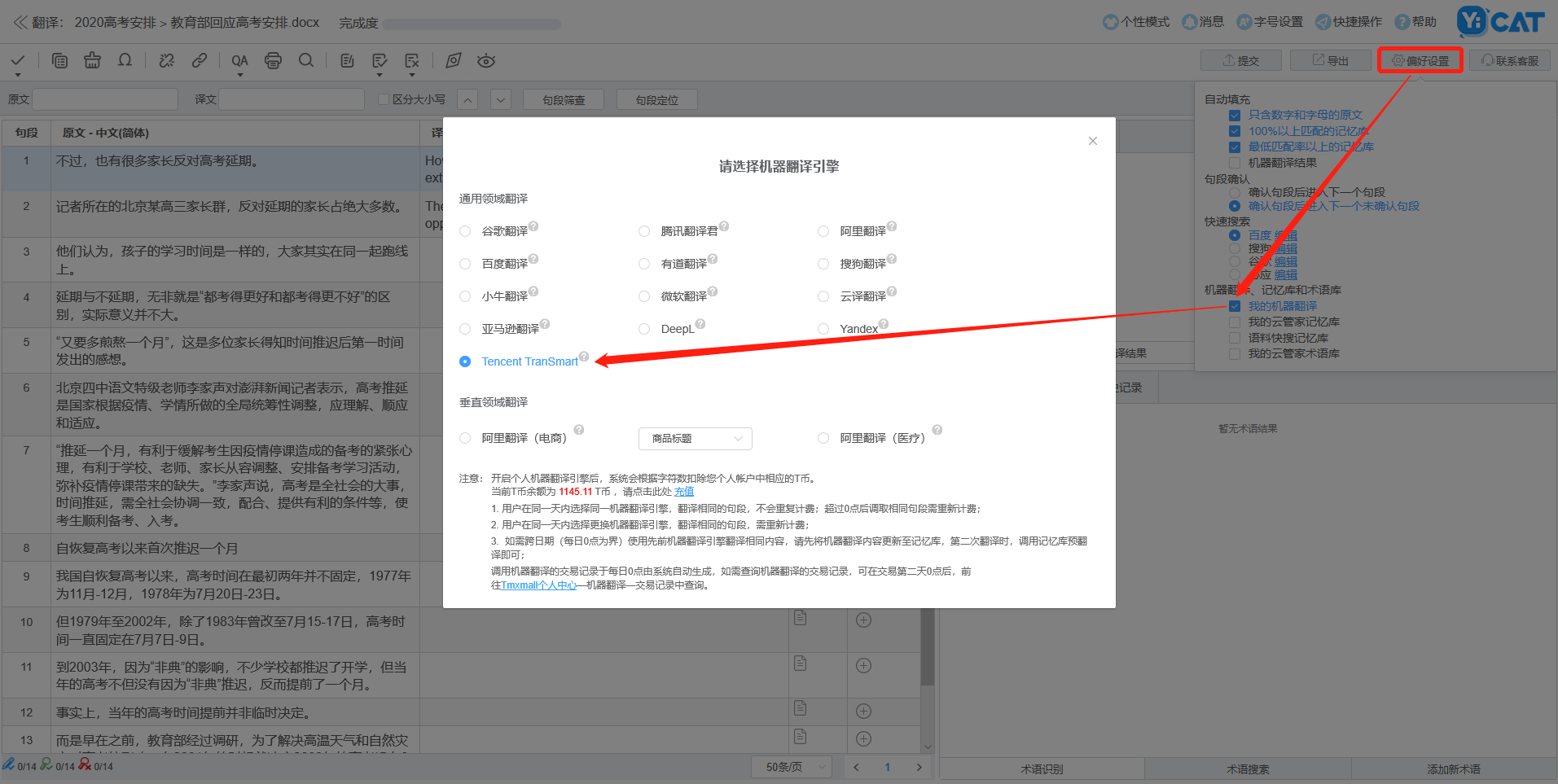
Task: Open the 商品标题 dropdown
Action: pyautogui.click(x=695, y=438)
